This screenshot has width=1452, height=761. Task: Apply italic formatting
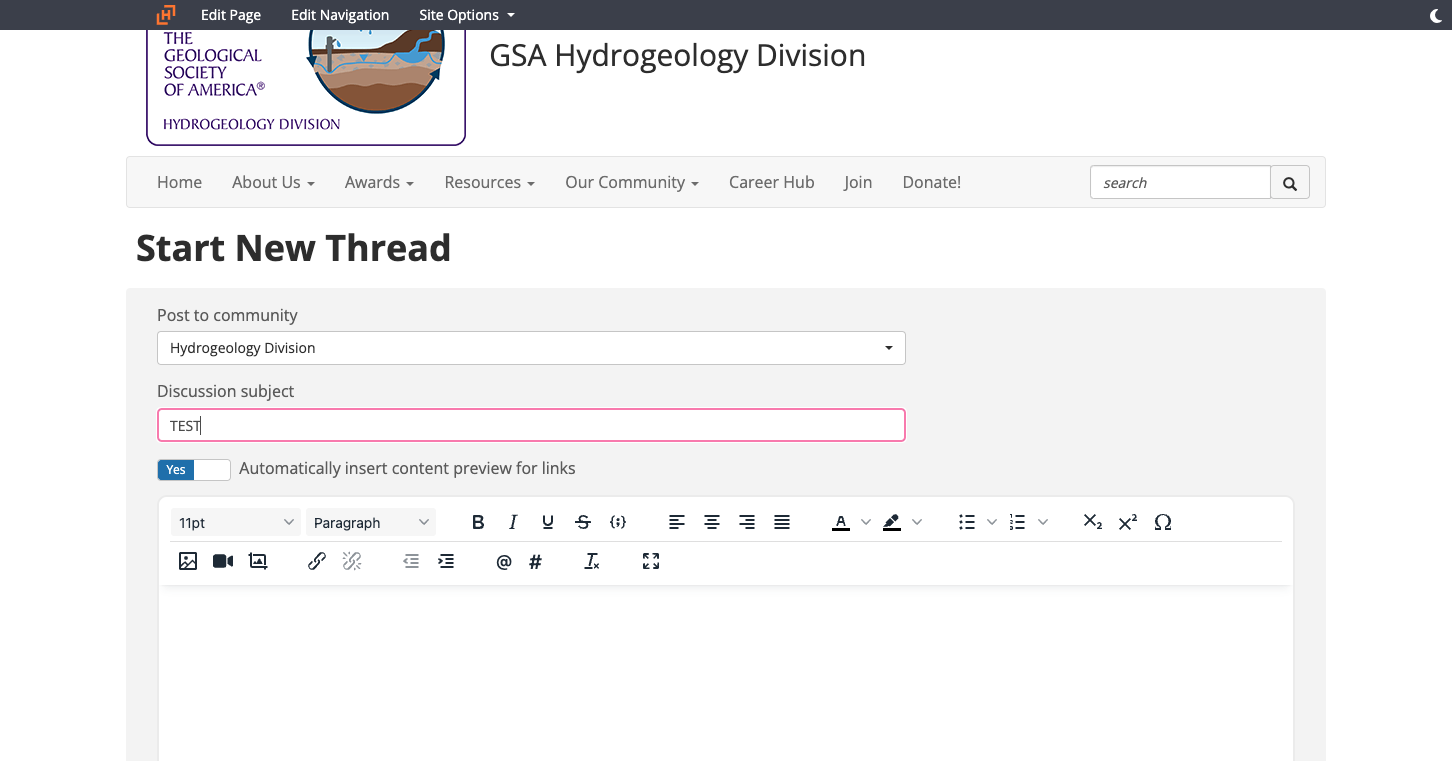(513, 522)
